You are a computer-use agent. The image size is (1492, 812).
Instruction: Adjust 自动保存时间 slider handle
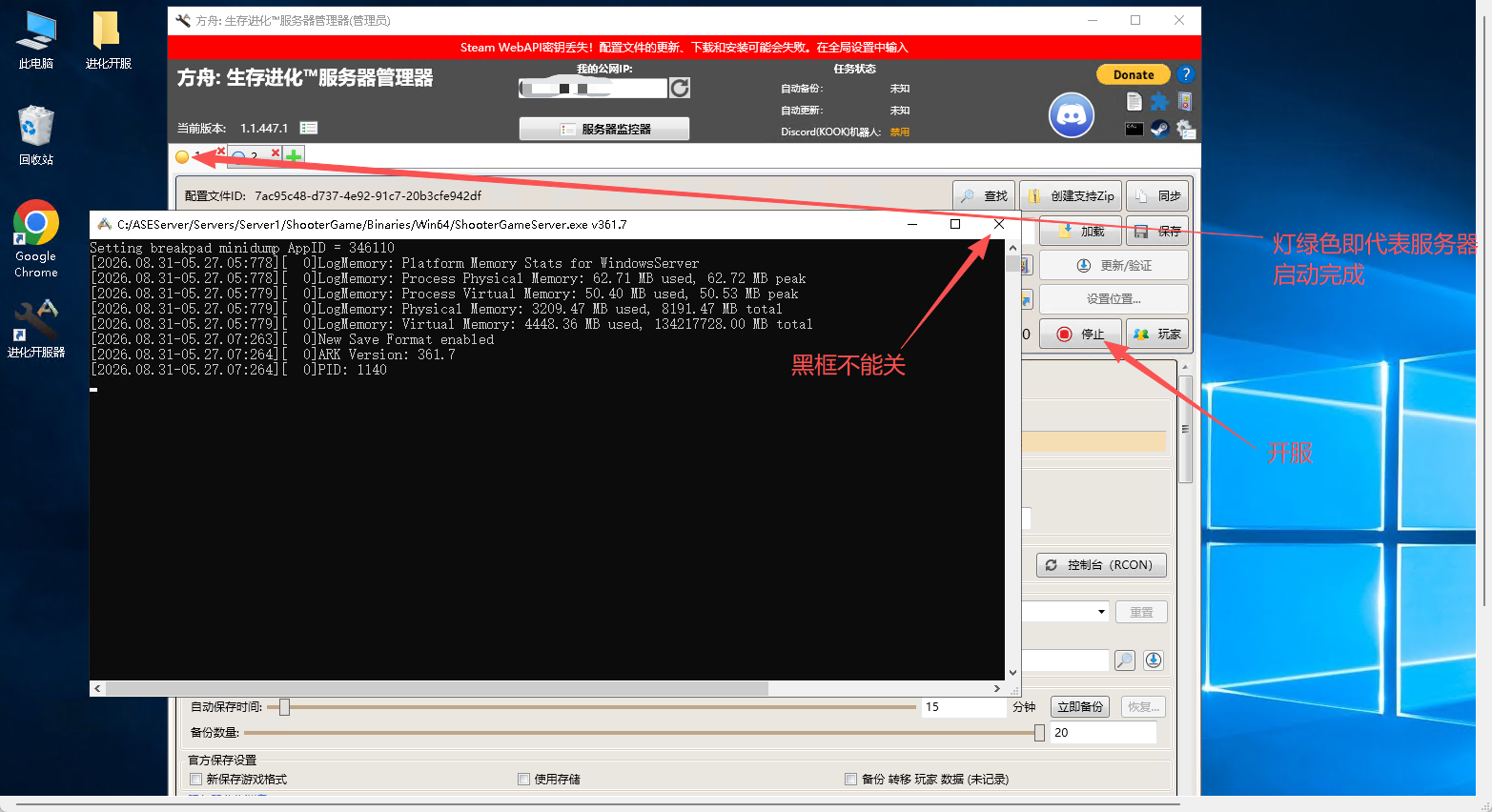(x=284, y=707)
